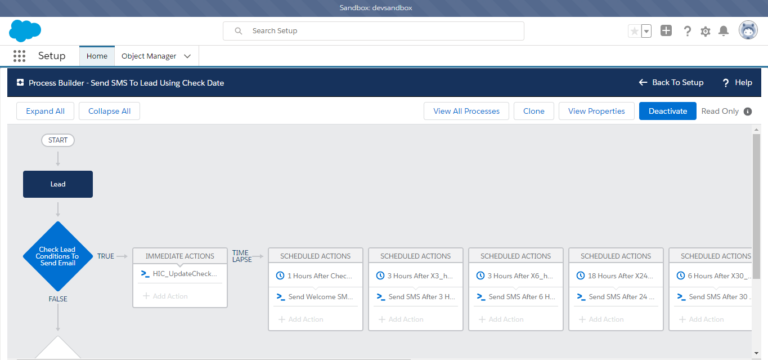Image resolution: width=768 pixels, height=360 pixels.
Task: Click the favorites star icon
Action: 634,31
